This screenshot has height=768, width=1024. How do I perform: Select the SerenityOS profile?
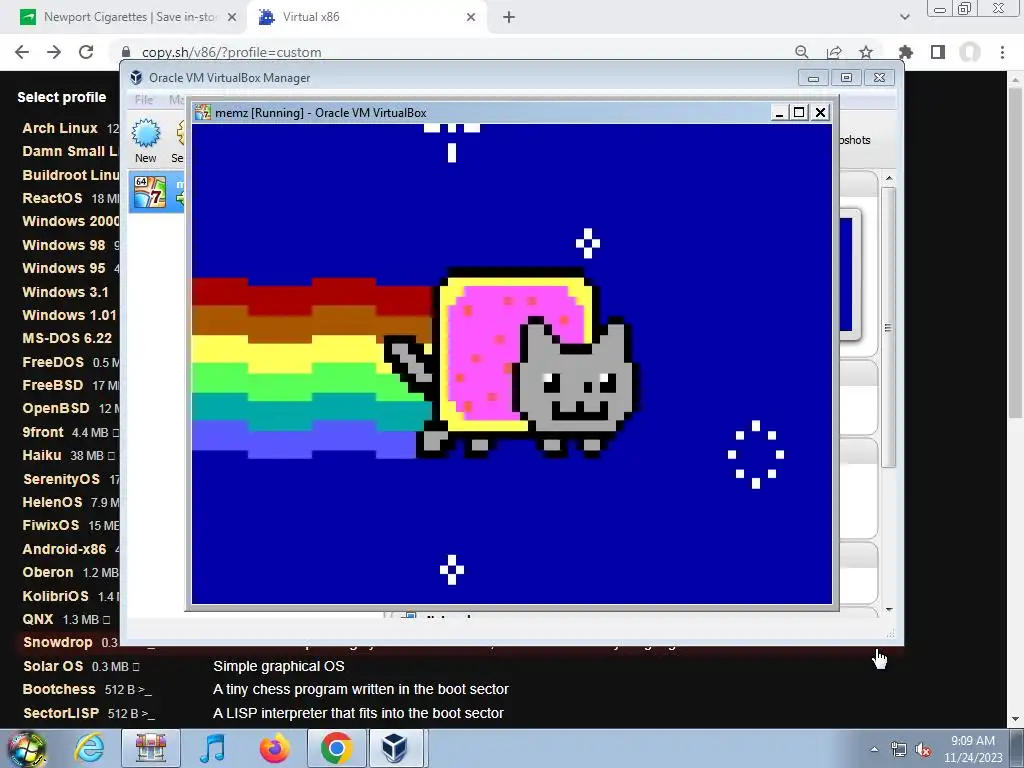tap(61, 479)
